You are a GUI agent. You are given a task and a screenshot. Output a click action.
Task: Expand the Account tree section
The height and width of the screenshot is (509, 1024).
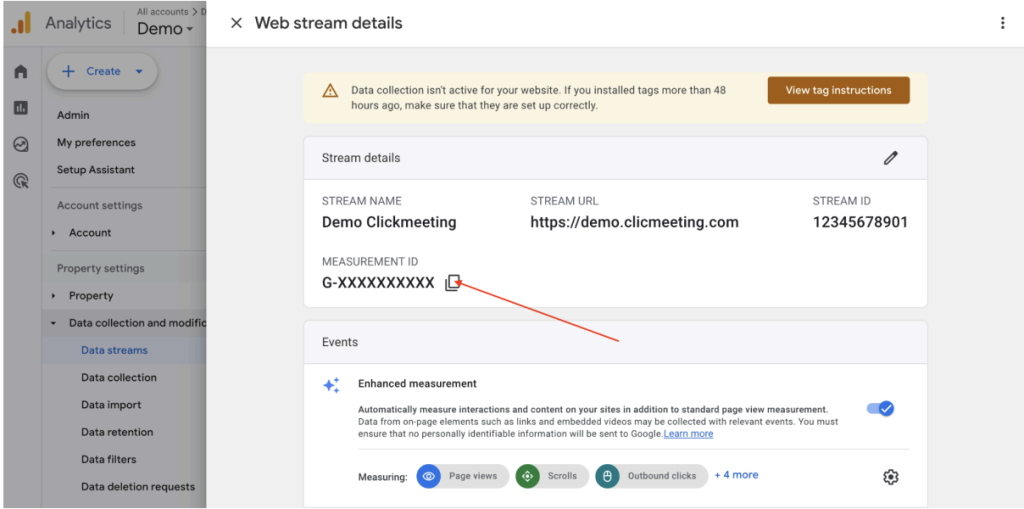53,233
